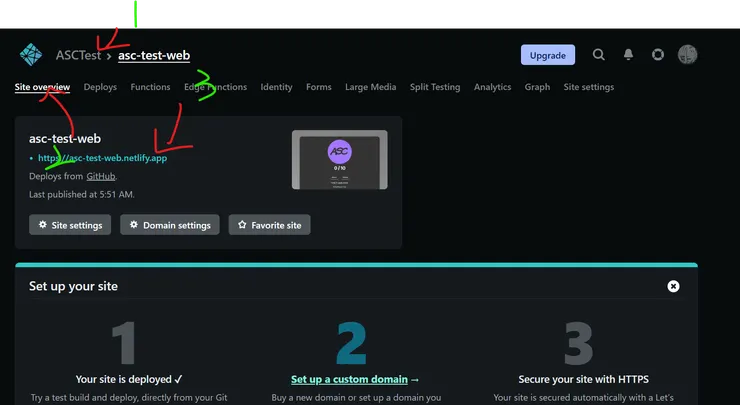The height and width of the screenshot is (405, 740).
Task: Open the Split Testing tab
Action: click(x=435, y=87)
